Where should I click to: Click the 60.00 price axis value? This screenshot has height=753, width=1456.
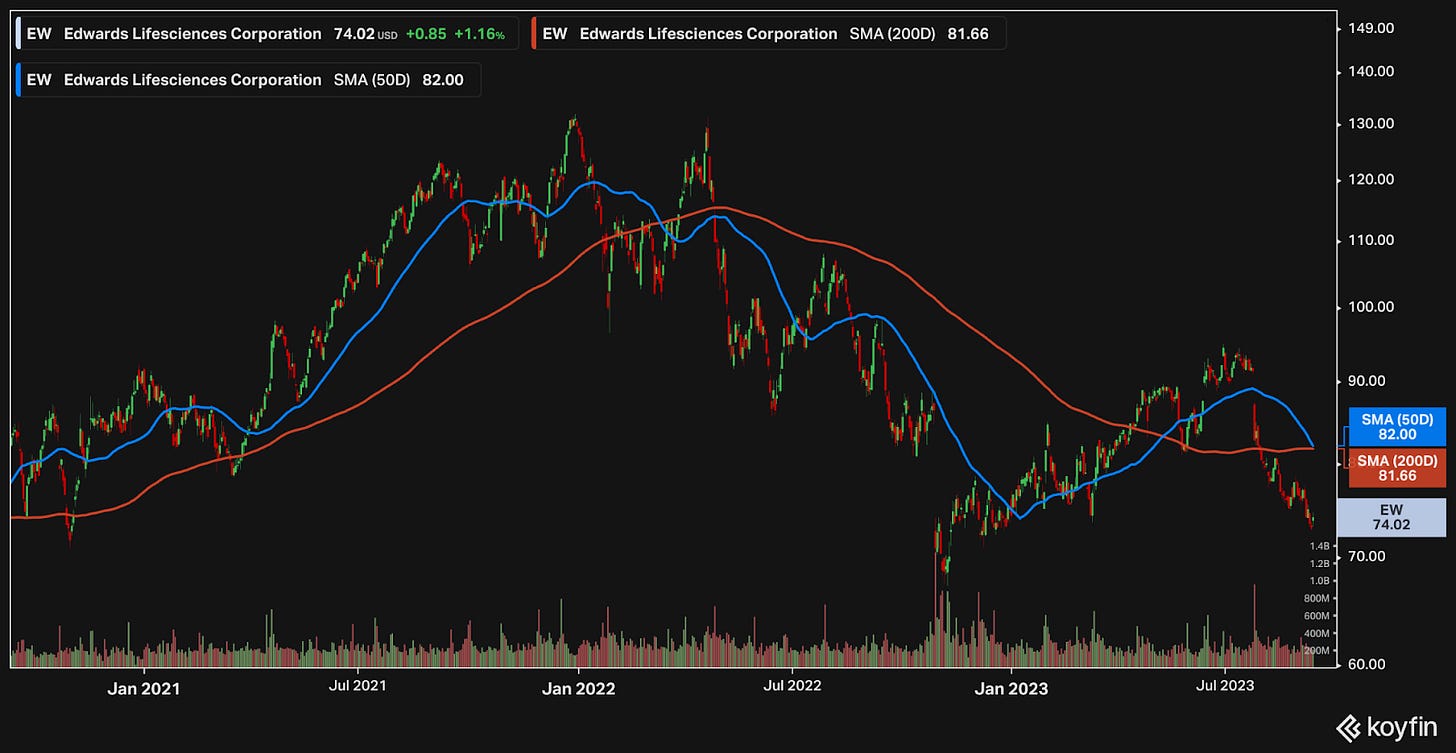1368,664
